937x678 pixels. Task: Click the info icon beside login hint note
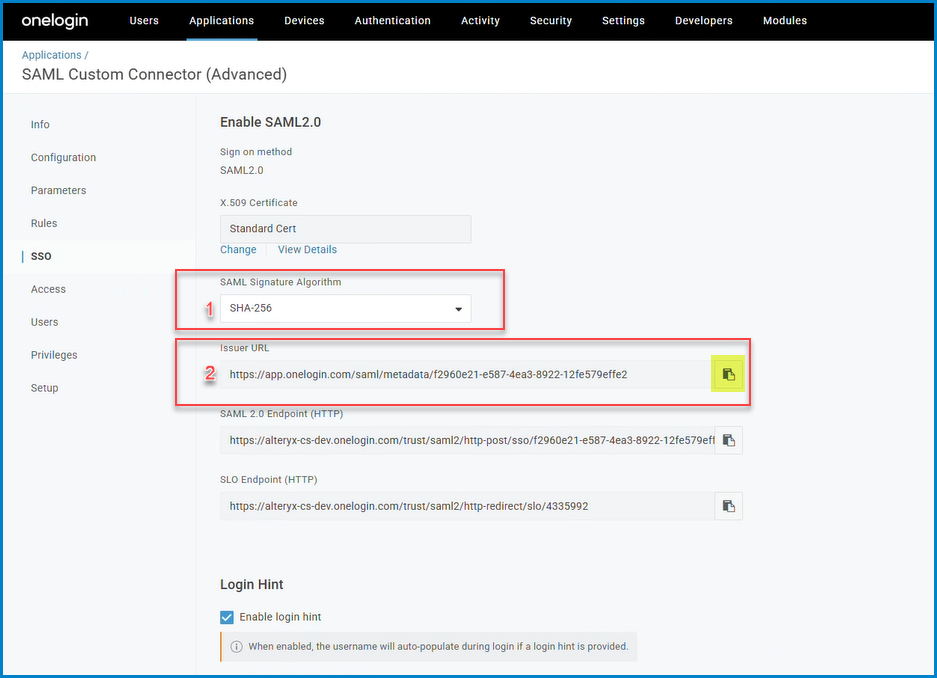237,646
